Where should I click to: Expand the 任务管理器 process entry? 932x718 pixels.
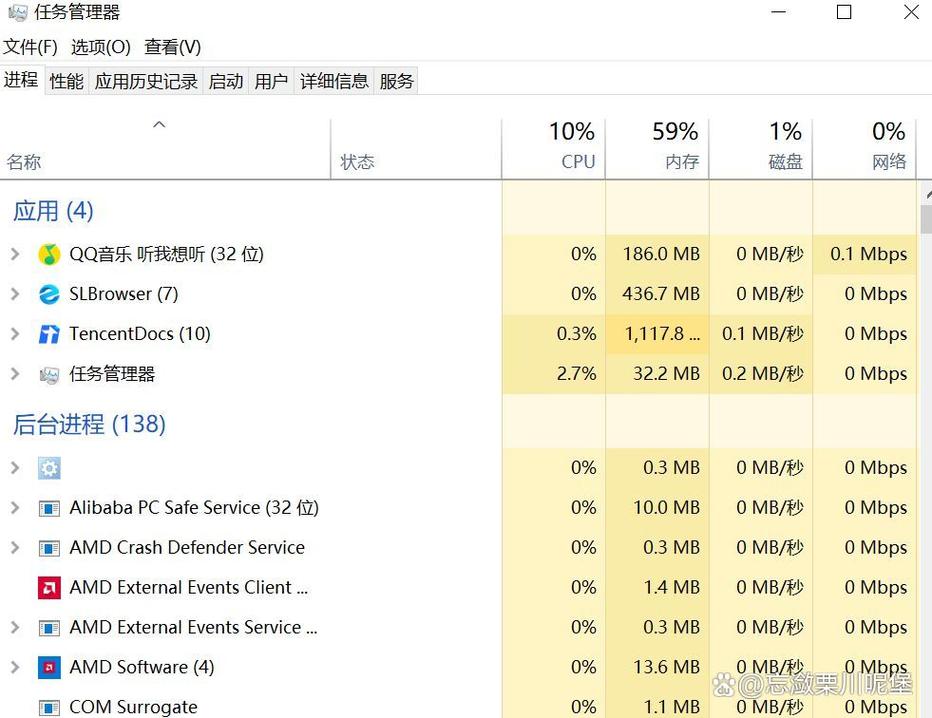point(15,374)
